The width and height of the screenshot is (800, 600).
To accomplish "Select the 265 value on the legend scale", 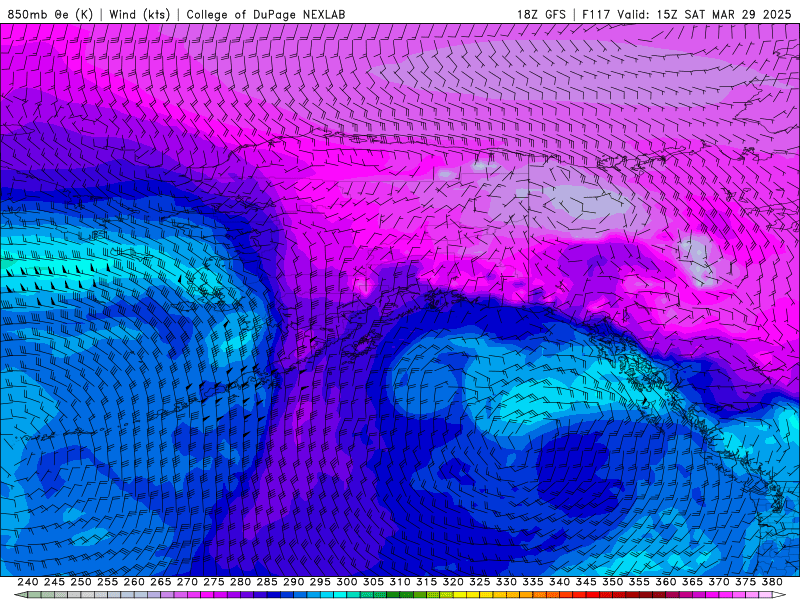I will tap(161, 582).
